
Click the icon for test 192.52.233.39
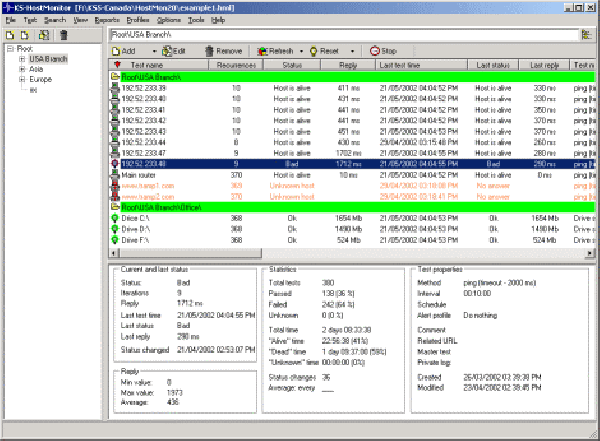pos(115,87)
